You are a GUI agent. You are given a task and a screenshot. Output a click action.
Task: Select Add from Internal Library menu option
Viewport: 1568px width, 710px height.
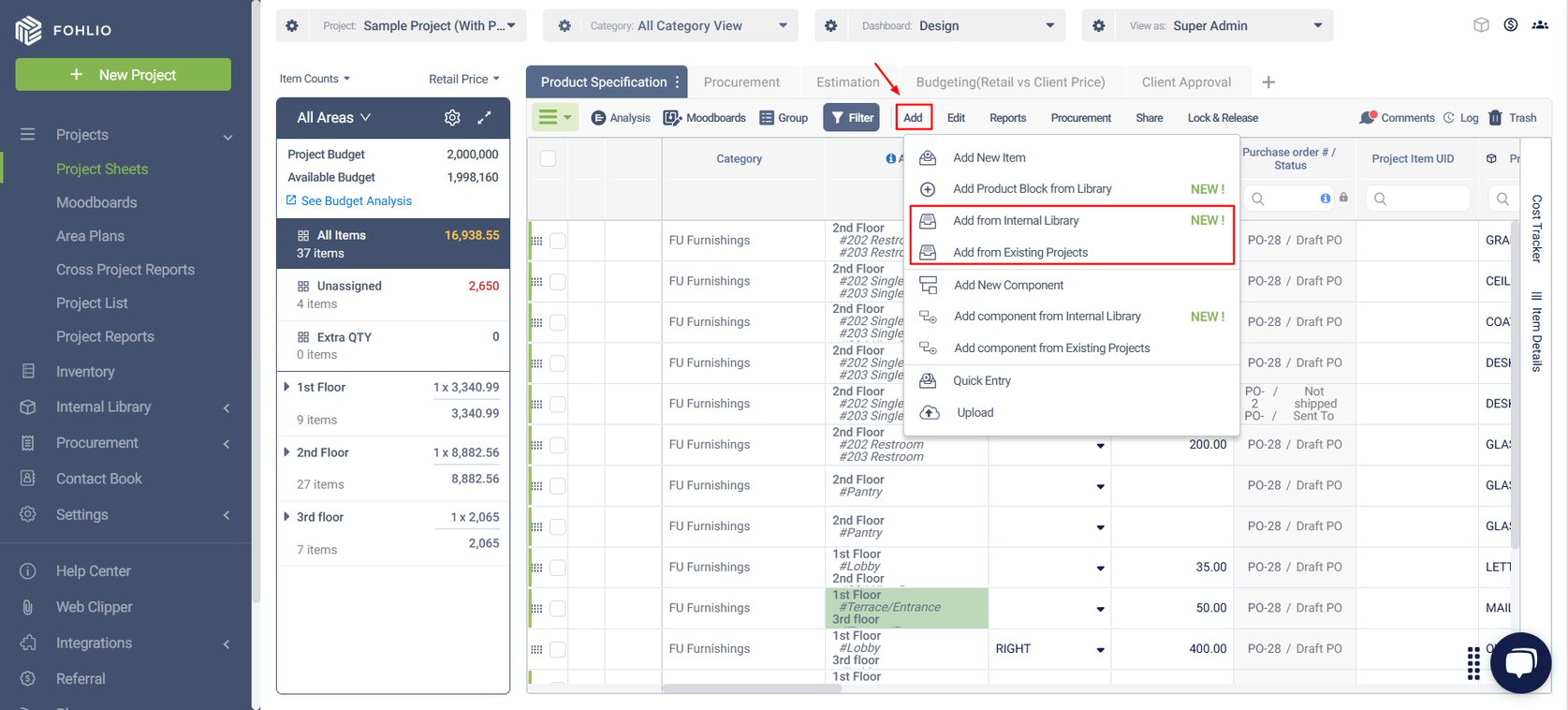click(1016, 221)
